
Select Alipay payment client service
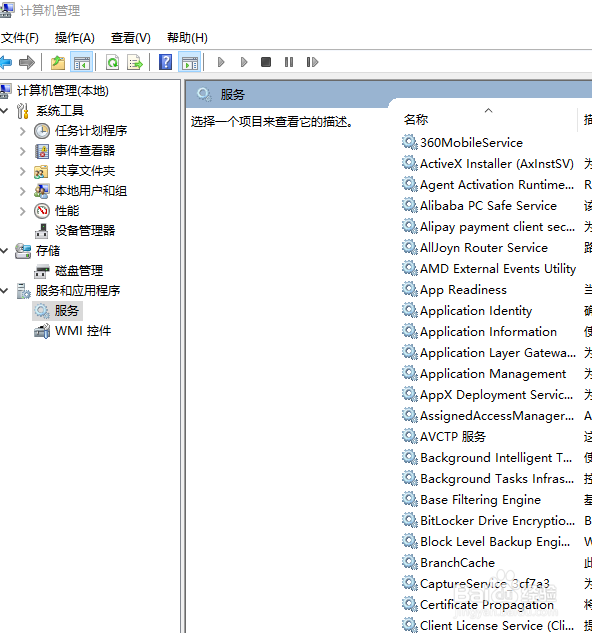497,226
